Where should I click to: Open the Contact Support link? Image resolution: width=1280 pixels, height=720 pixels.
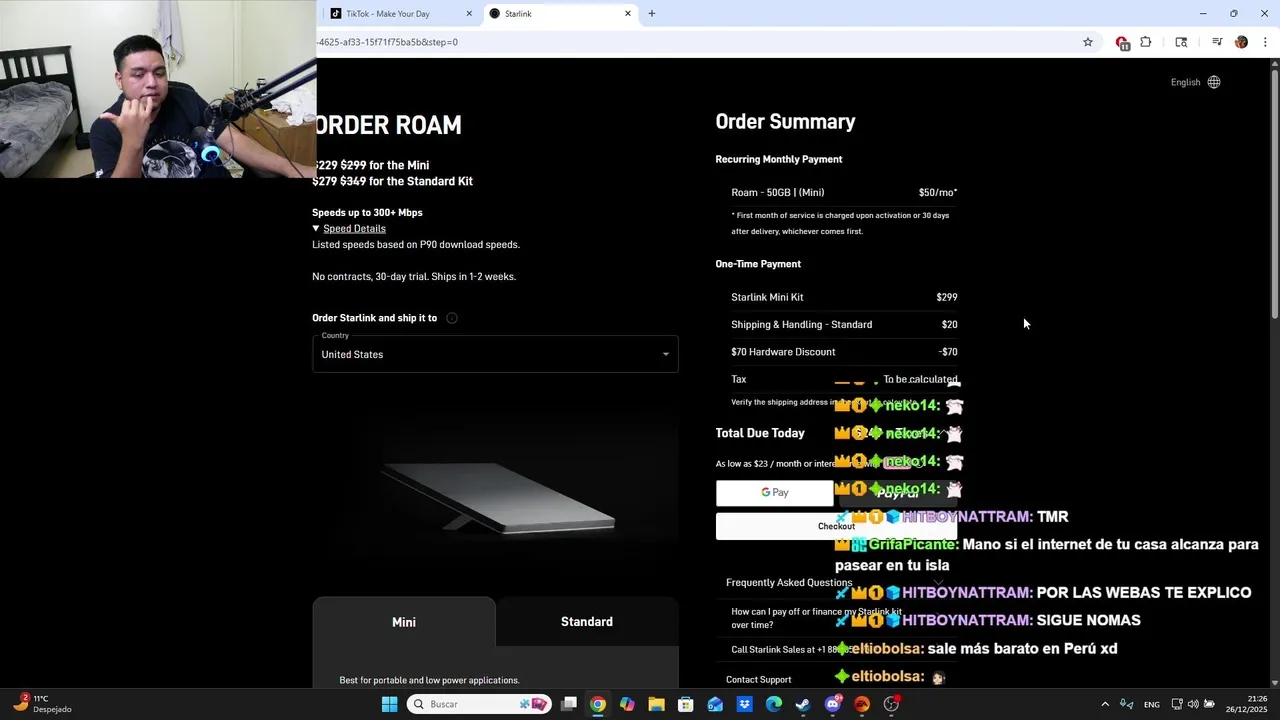(759, 680)
